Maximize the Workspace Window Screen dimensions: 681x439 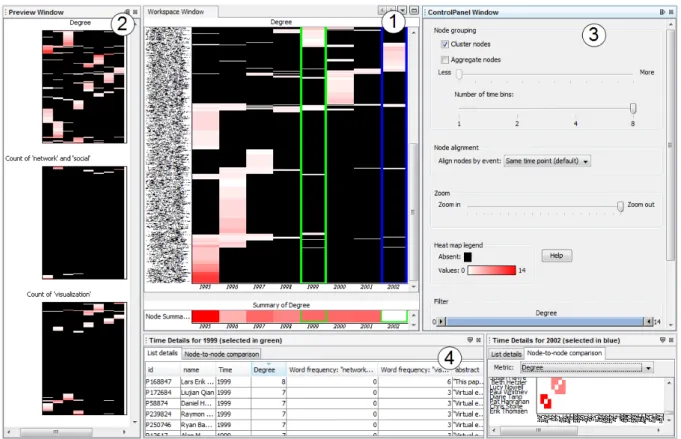coord(414,10)
